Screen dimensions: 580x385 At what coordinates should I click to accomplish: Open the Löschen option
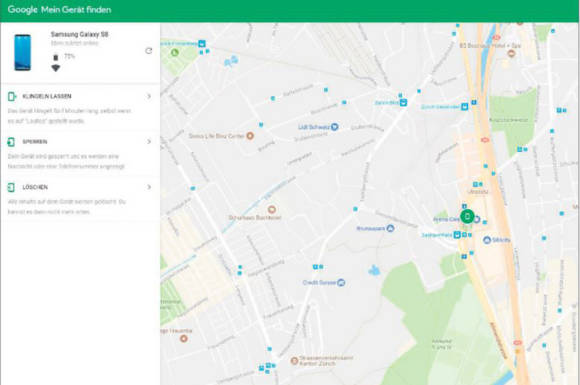point(80,199)
